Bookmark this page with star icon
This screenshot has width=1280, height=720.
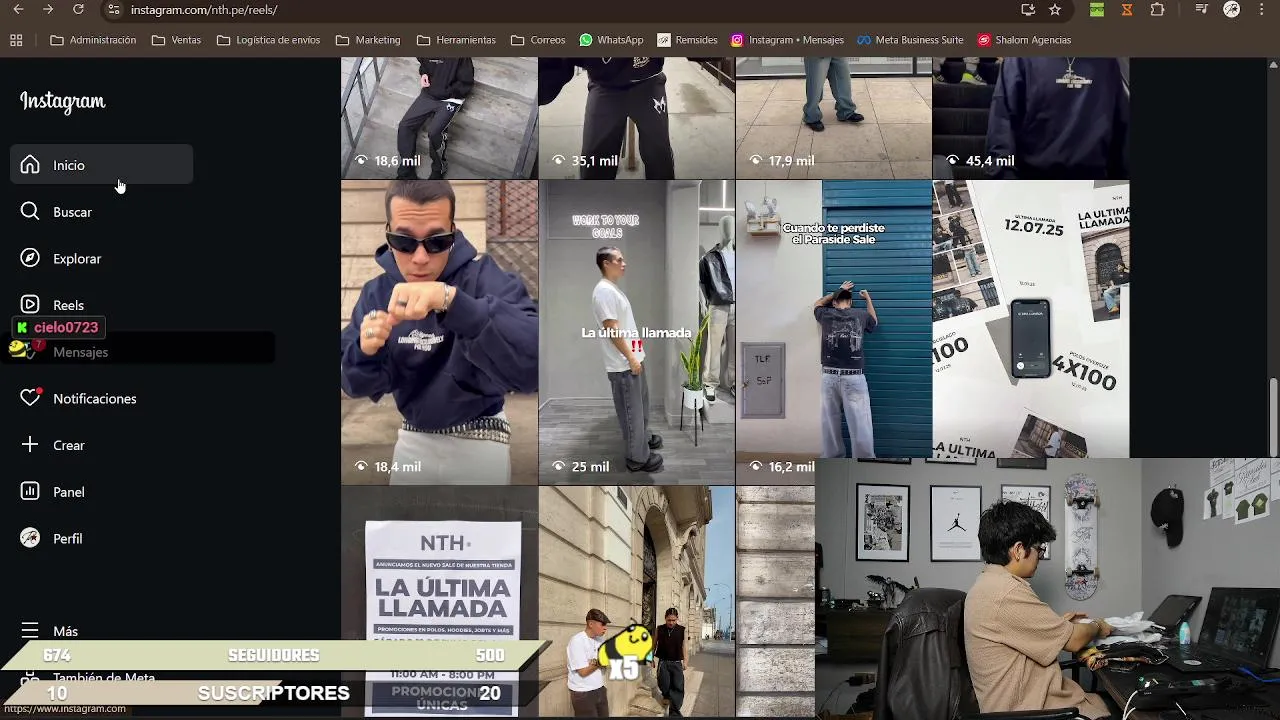point(1055,10)
